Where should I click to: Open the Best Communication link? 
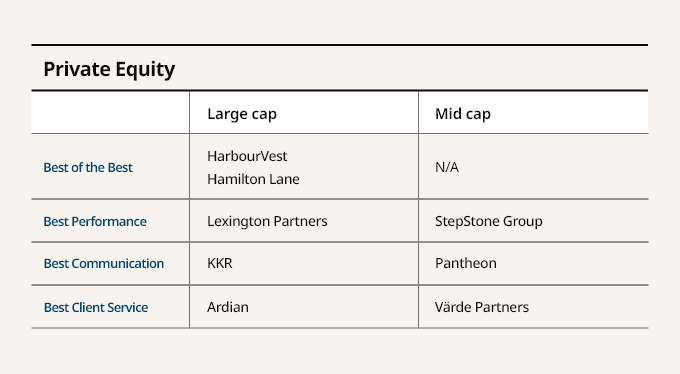[x=104, y=263]
